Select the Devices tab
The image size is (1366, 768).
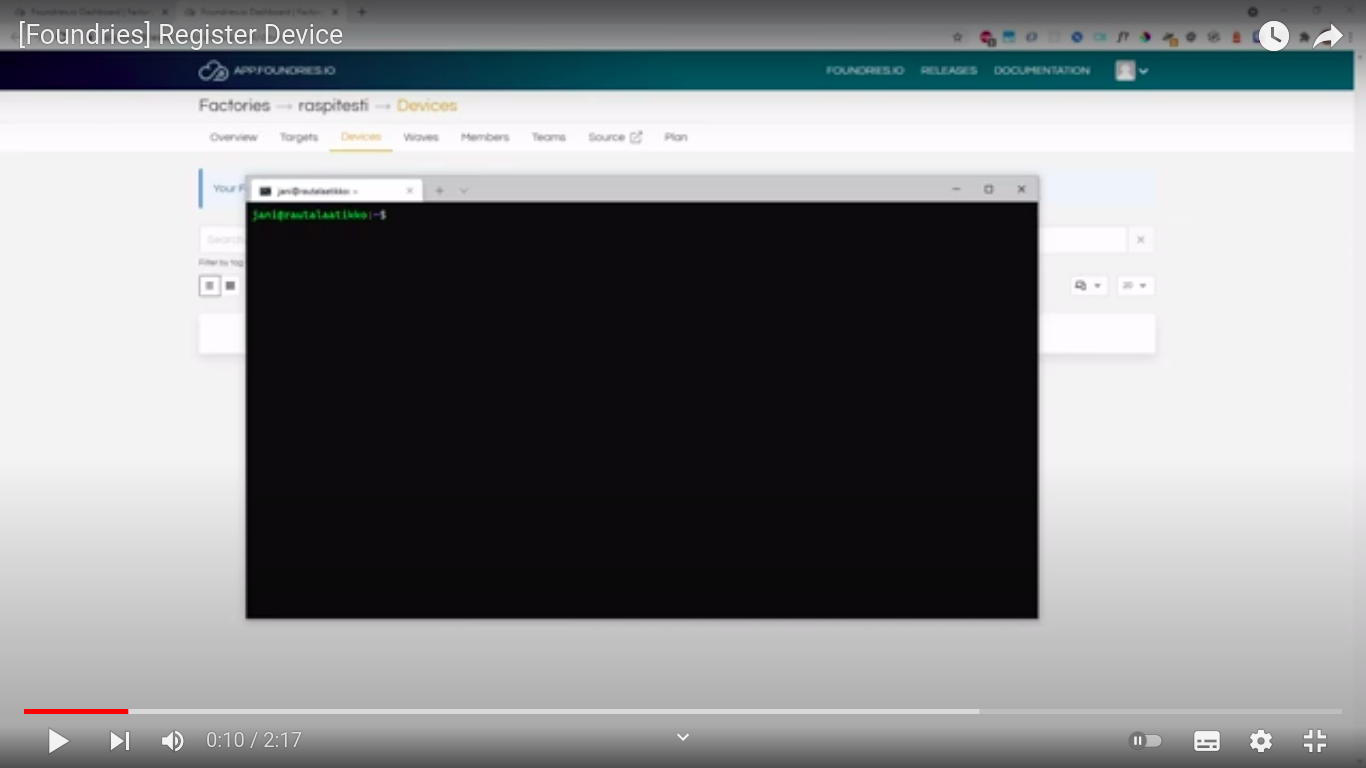[361, 137]
